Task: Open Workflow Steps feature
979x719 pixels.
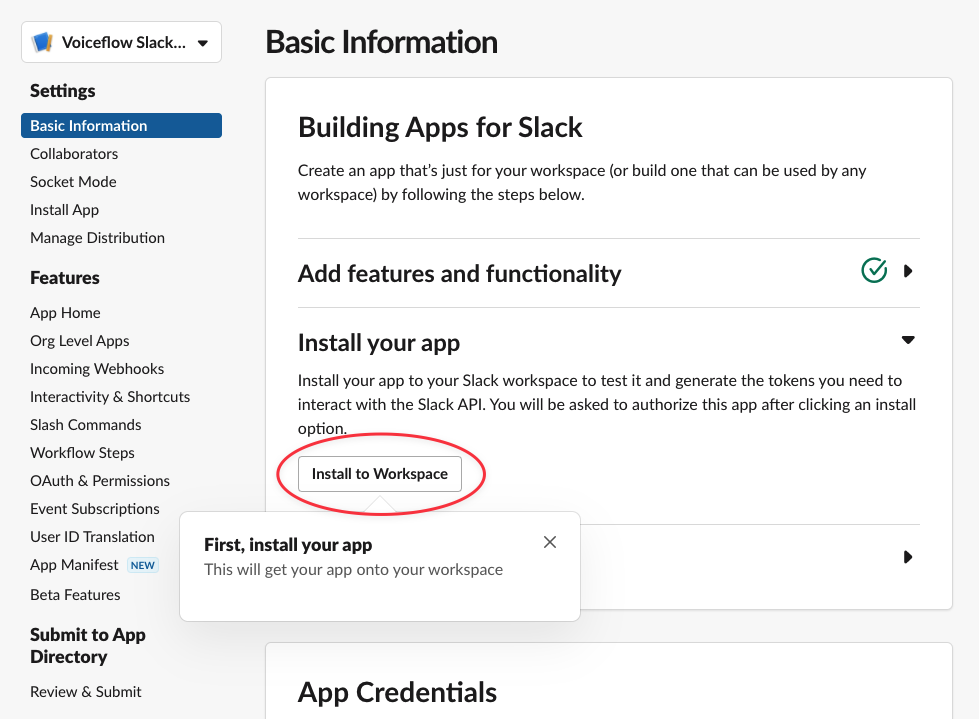Action: coord(82,453)
